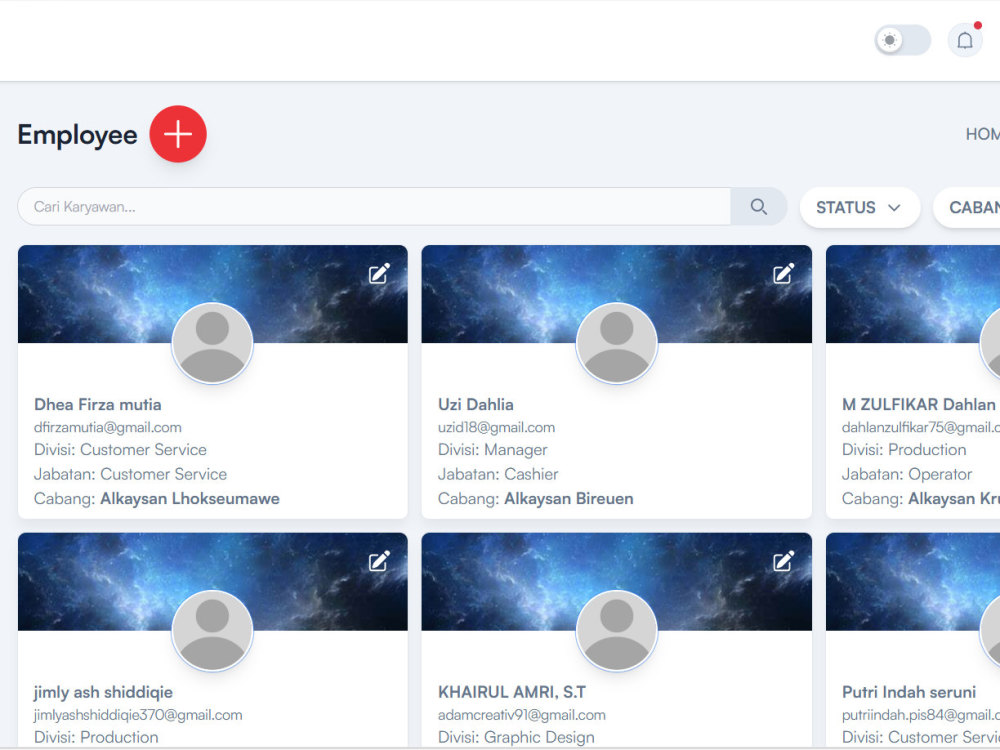This screenshot has width=1000, height=750.
Task: Edit Dhea Firza mutia's card
Action: pyautogui.click(x=379, y=274)
